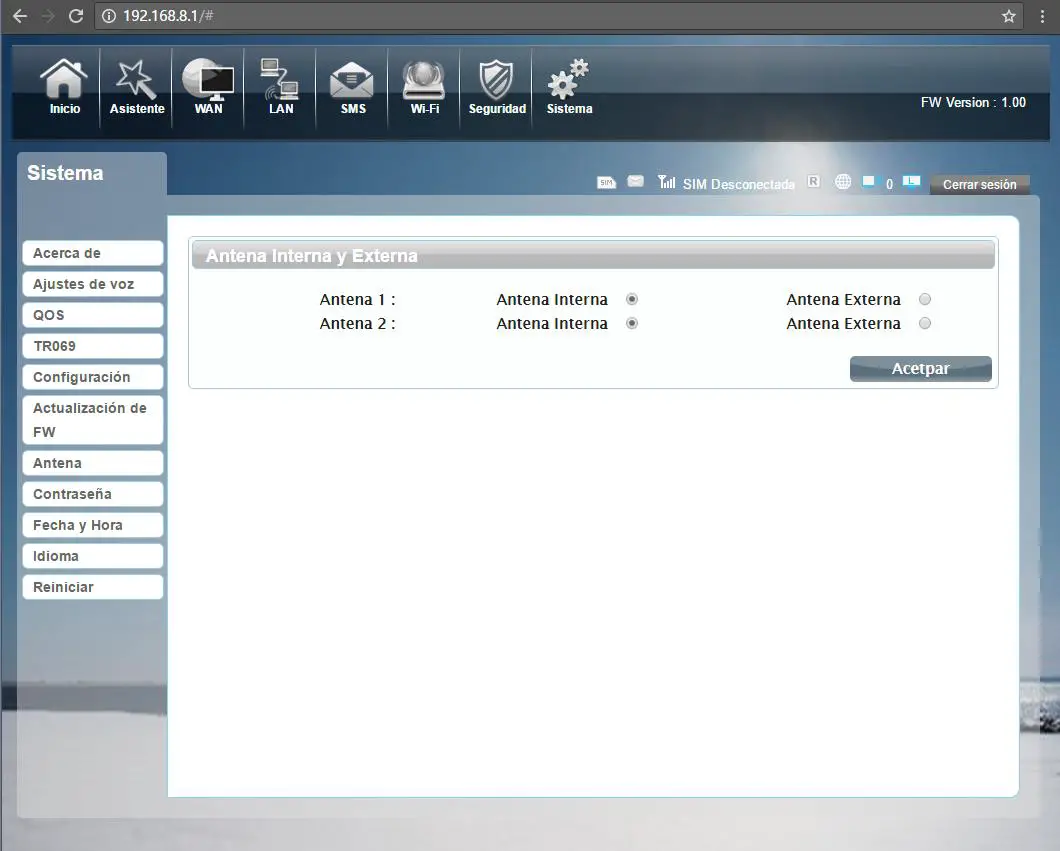This screenshot has width=1060, height=851.
Task: Open the SMS envelope icon
Action: point(353,86)
